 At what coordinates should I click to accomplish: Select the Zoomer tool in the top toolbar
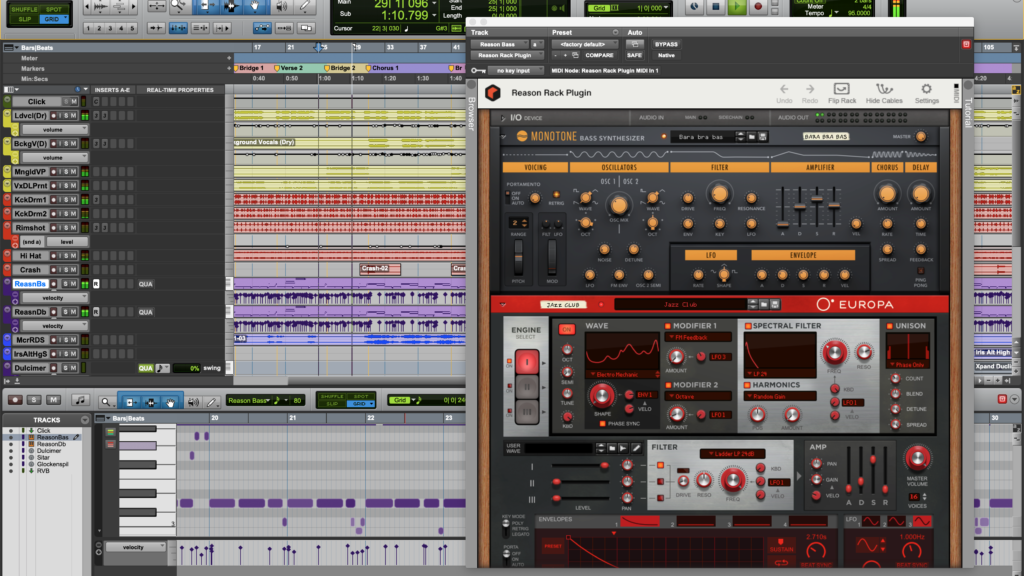(x=178, y=6)
